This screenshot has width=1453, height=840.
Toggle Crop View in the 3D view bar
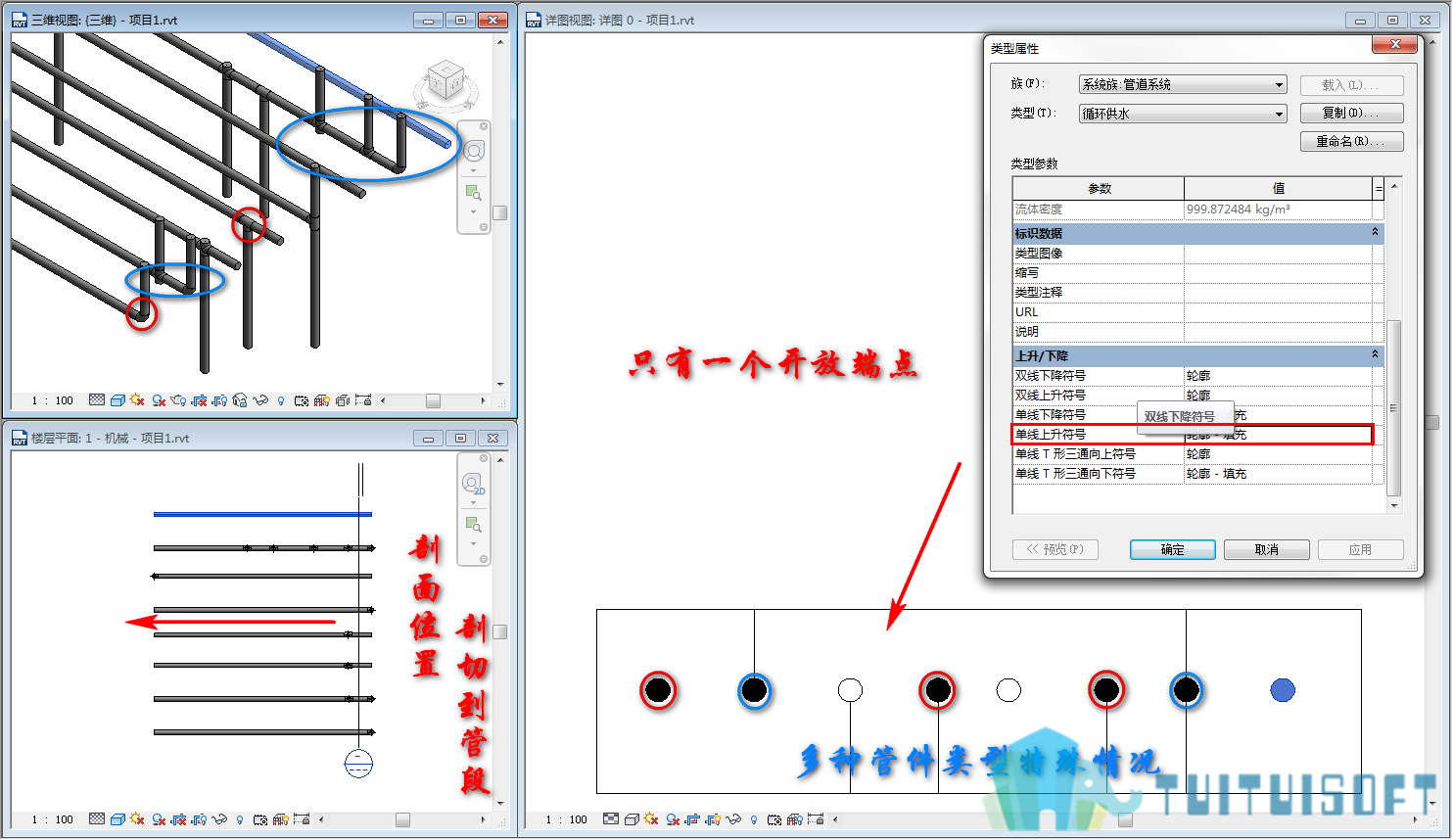pos(200,400)
